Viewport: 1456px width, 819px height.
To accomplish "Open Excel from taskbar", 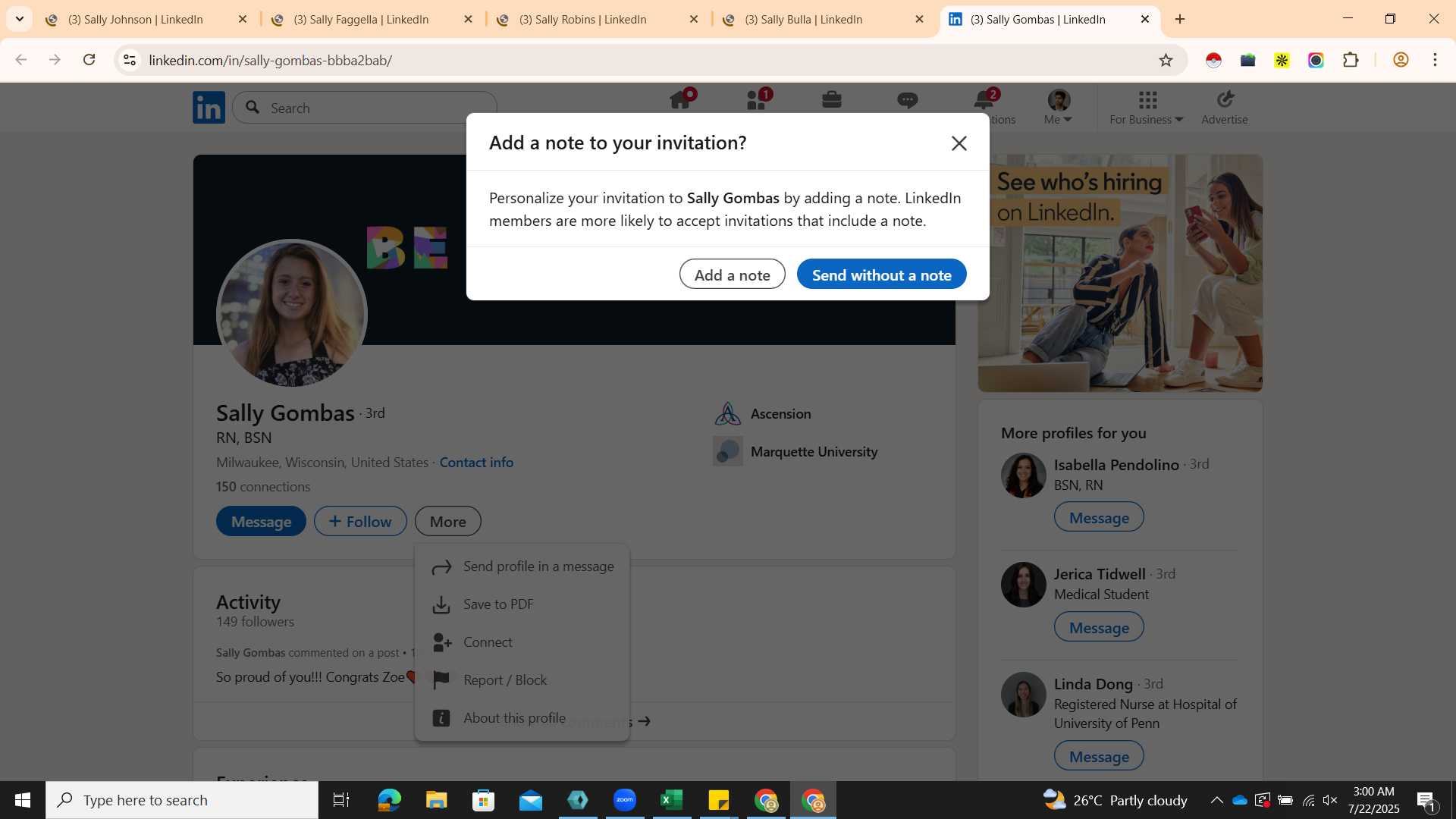I will [672, 800].
